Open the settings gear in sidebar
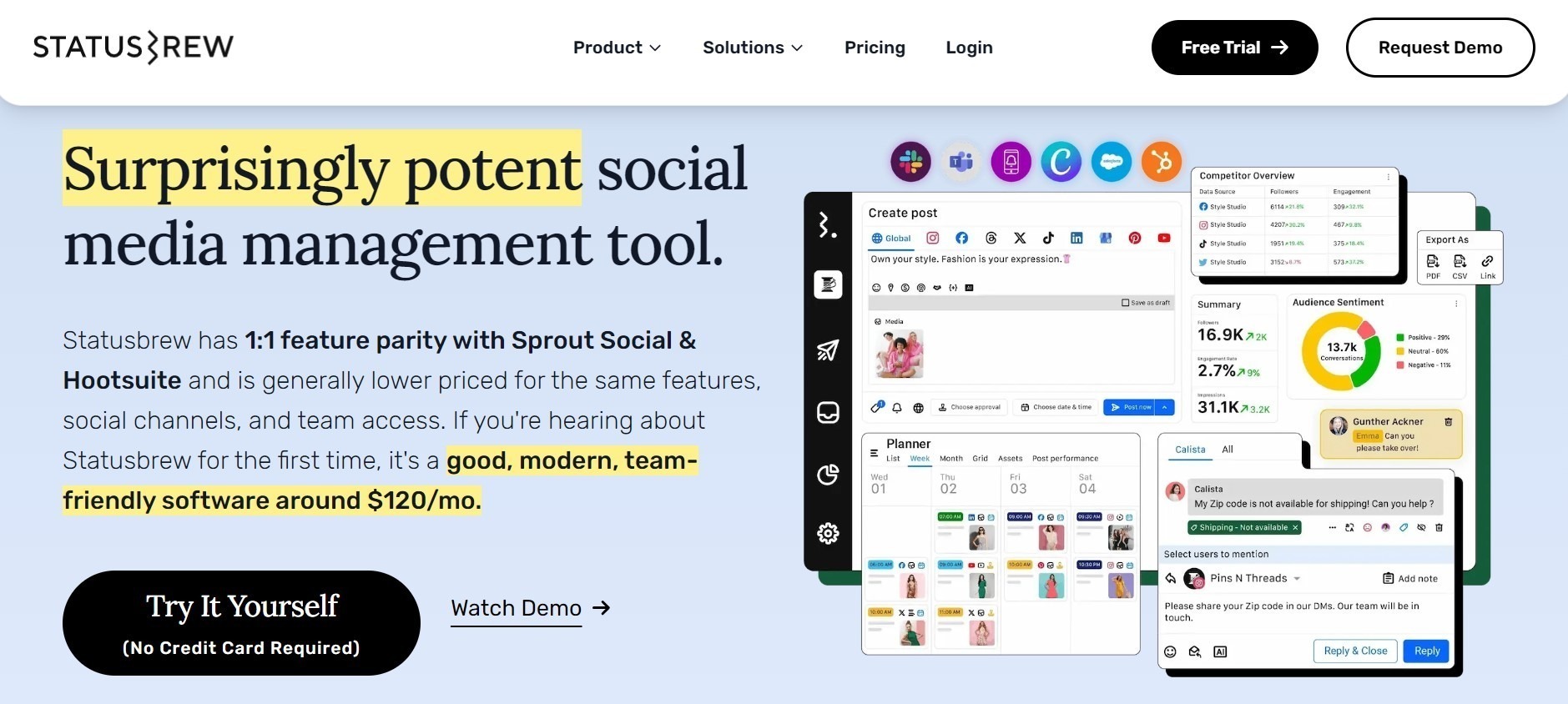This screenshot has width=1568, height=704. pos(828,534)
